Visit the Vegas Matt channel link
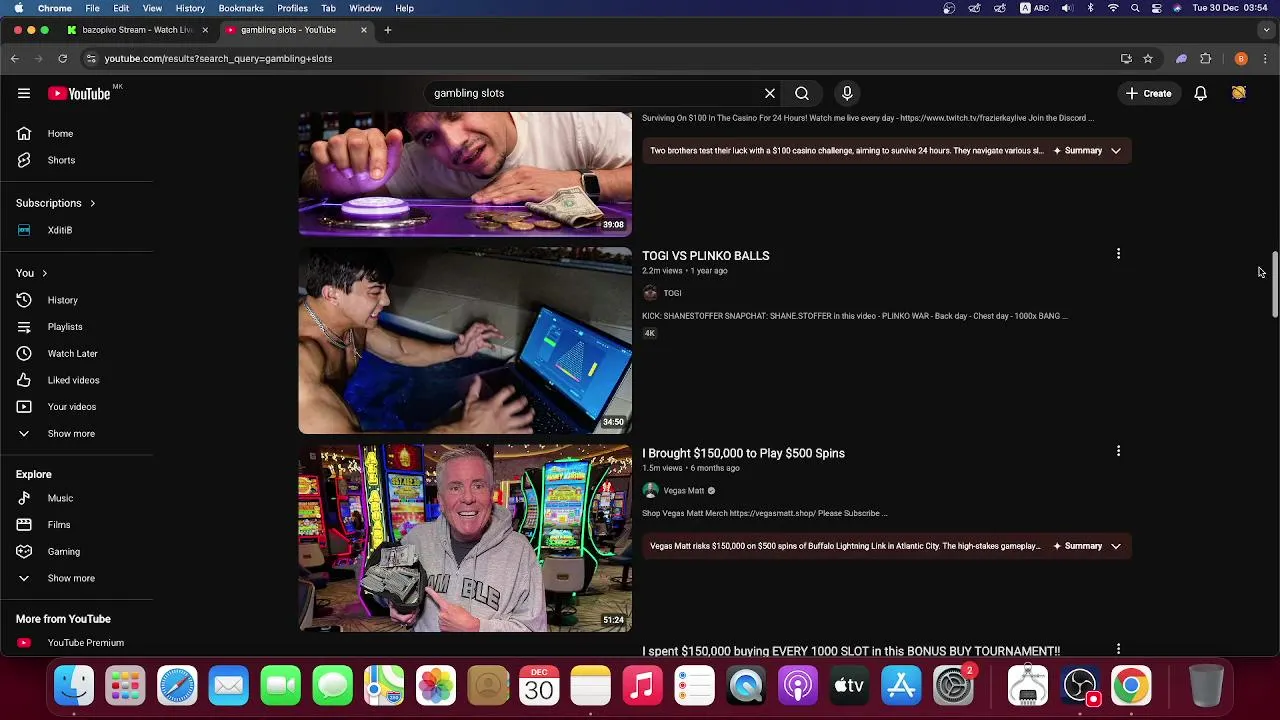Viewport: 1280px width, 720px height. point(684,491)
